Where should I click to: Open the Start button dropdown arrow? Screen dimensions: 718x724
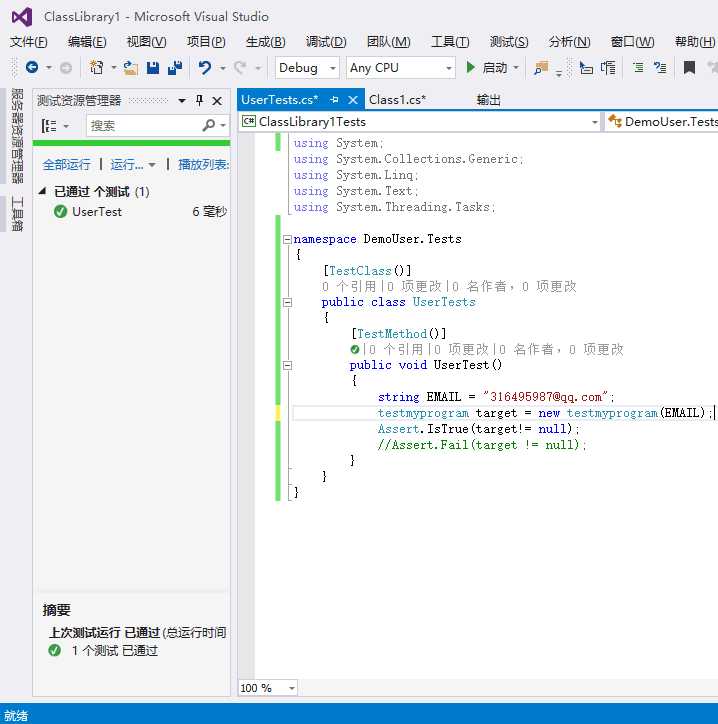click(516, 68)
